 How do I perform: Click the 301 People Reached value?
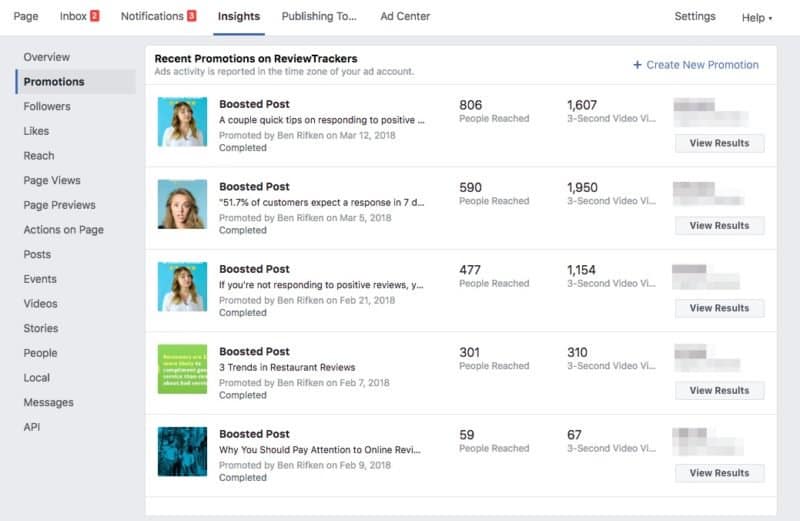tap(469, 353)
